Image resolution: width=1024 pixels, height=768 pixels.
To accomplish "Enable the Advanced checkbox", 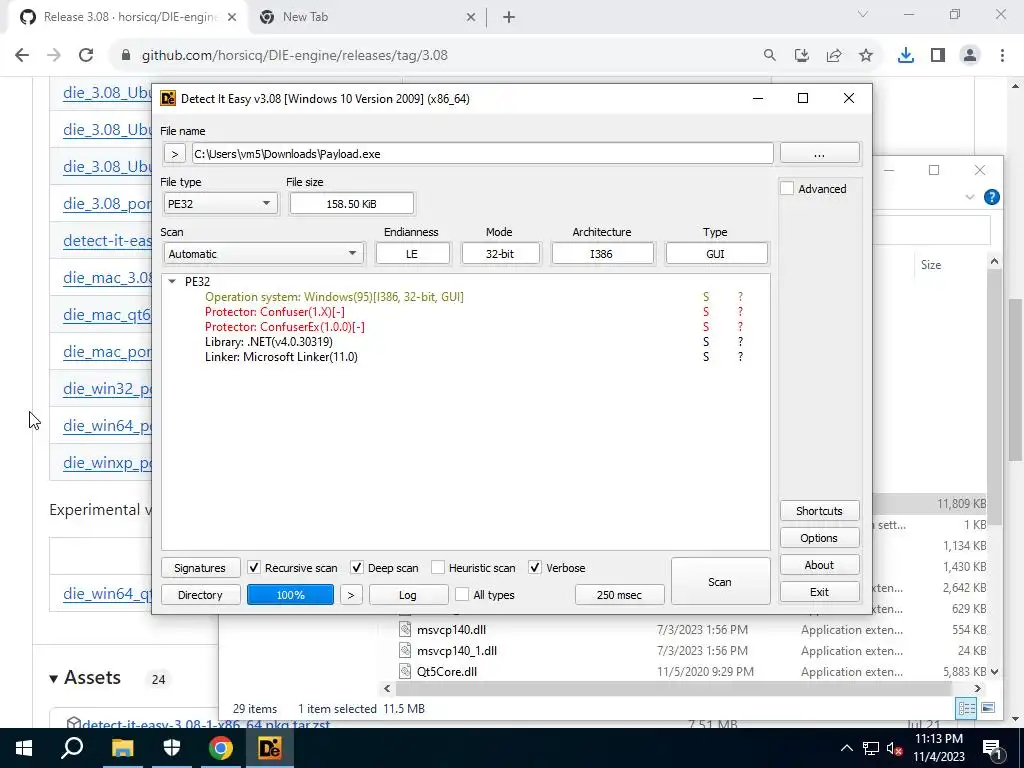I will [x=788, y=189].
